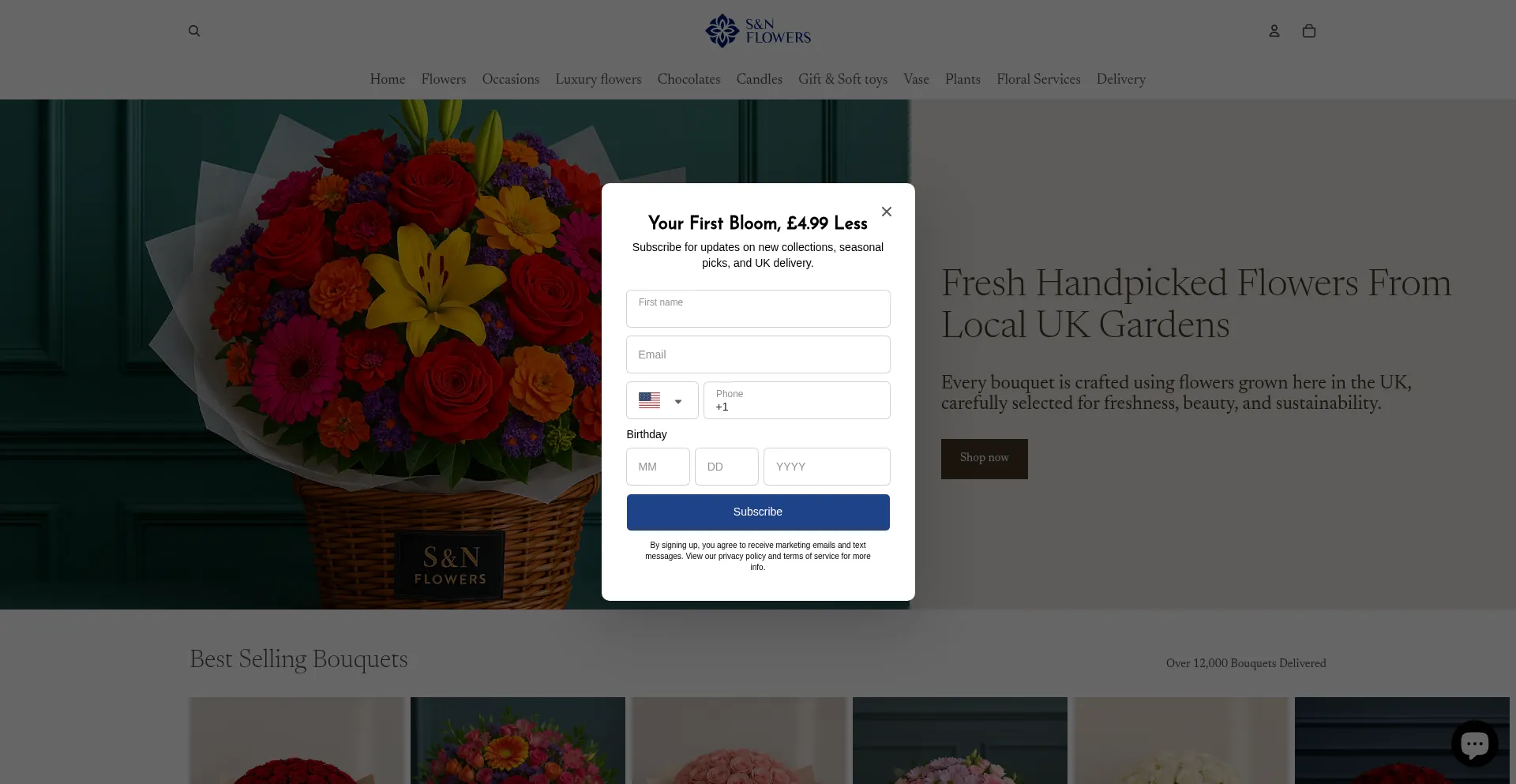Screen dimensions: 1516x784
Task: Click the US flag icon in phone selector
Action: tap(649, 400)
